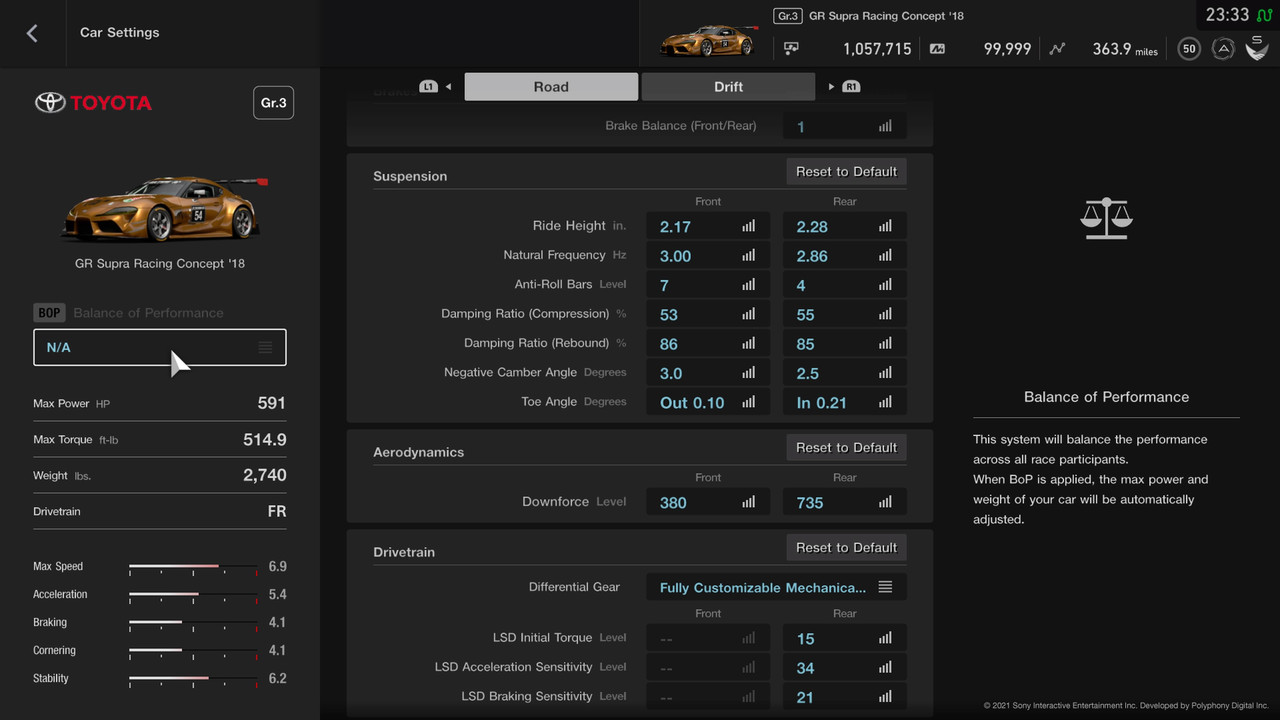Select rear Negative Camber 2.5 field
Viewport: 1280px width, 720px height.
point(845,373)
